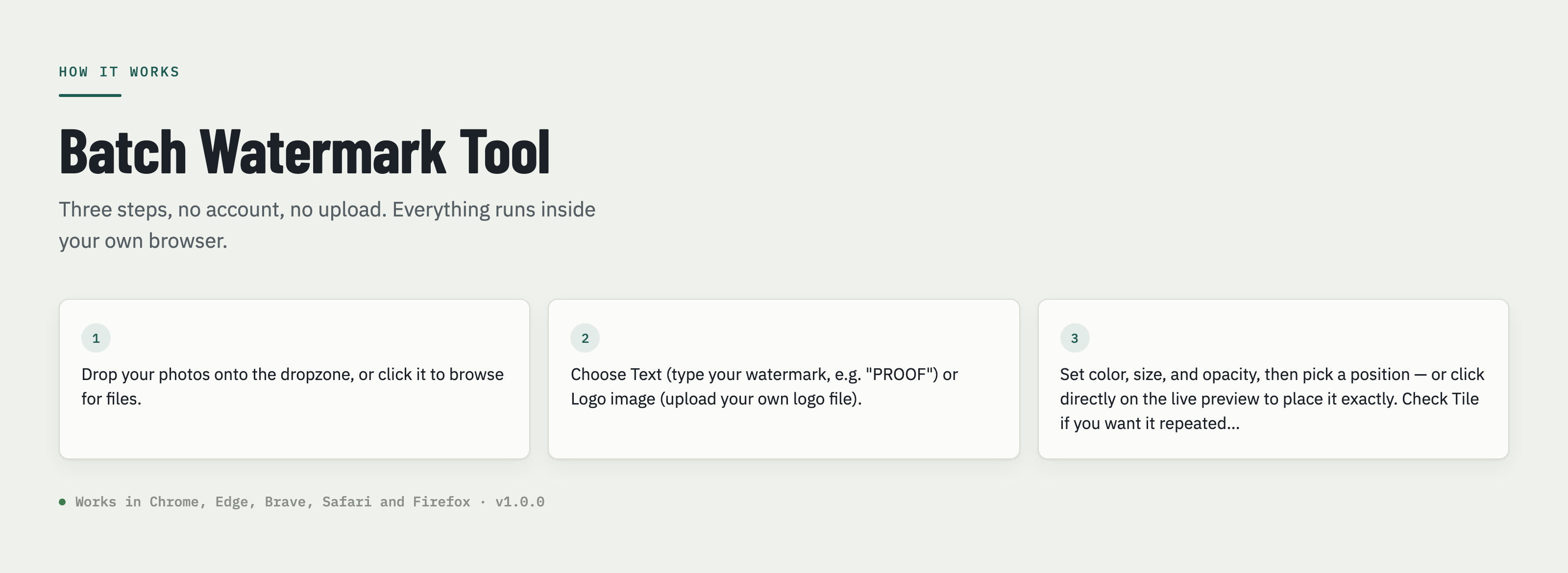Click the green status dot in footer
The height and width of the screenshot is (573, 1568).
(62, 502)
